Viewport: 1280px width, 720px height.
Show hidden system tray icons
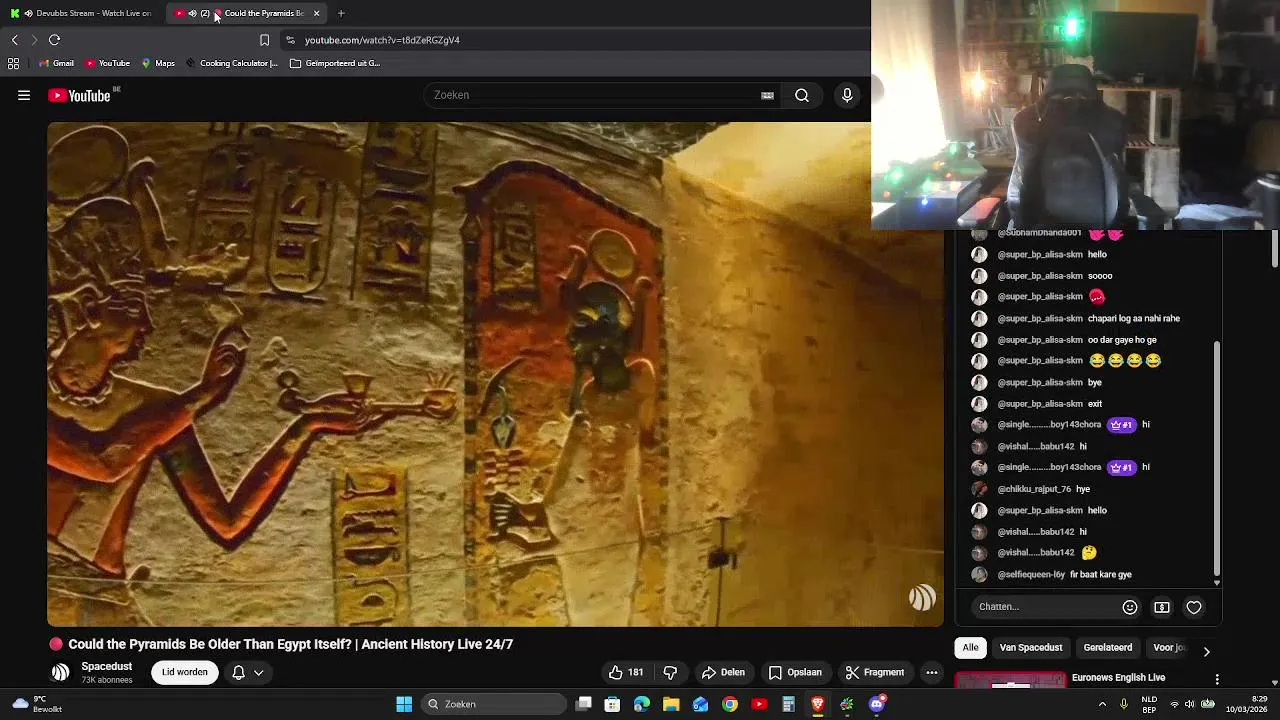[1102, 704]
